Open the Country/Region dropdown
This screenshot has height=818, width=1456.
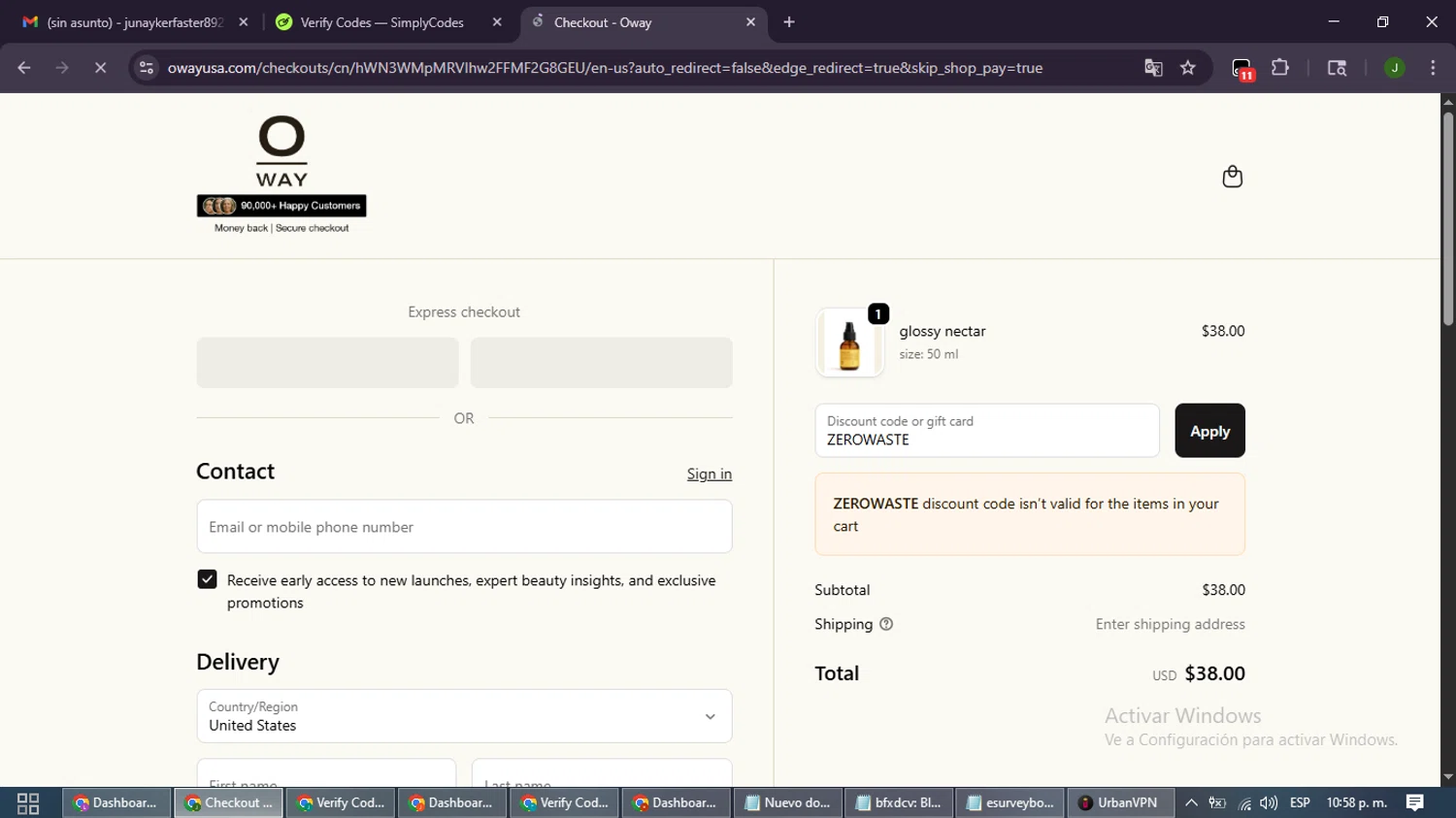tap(464, 716)
